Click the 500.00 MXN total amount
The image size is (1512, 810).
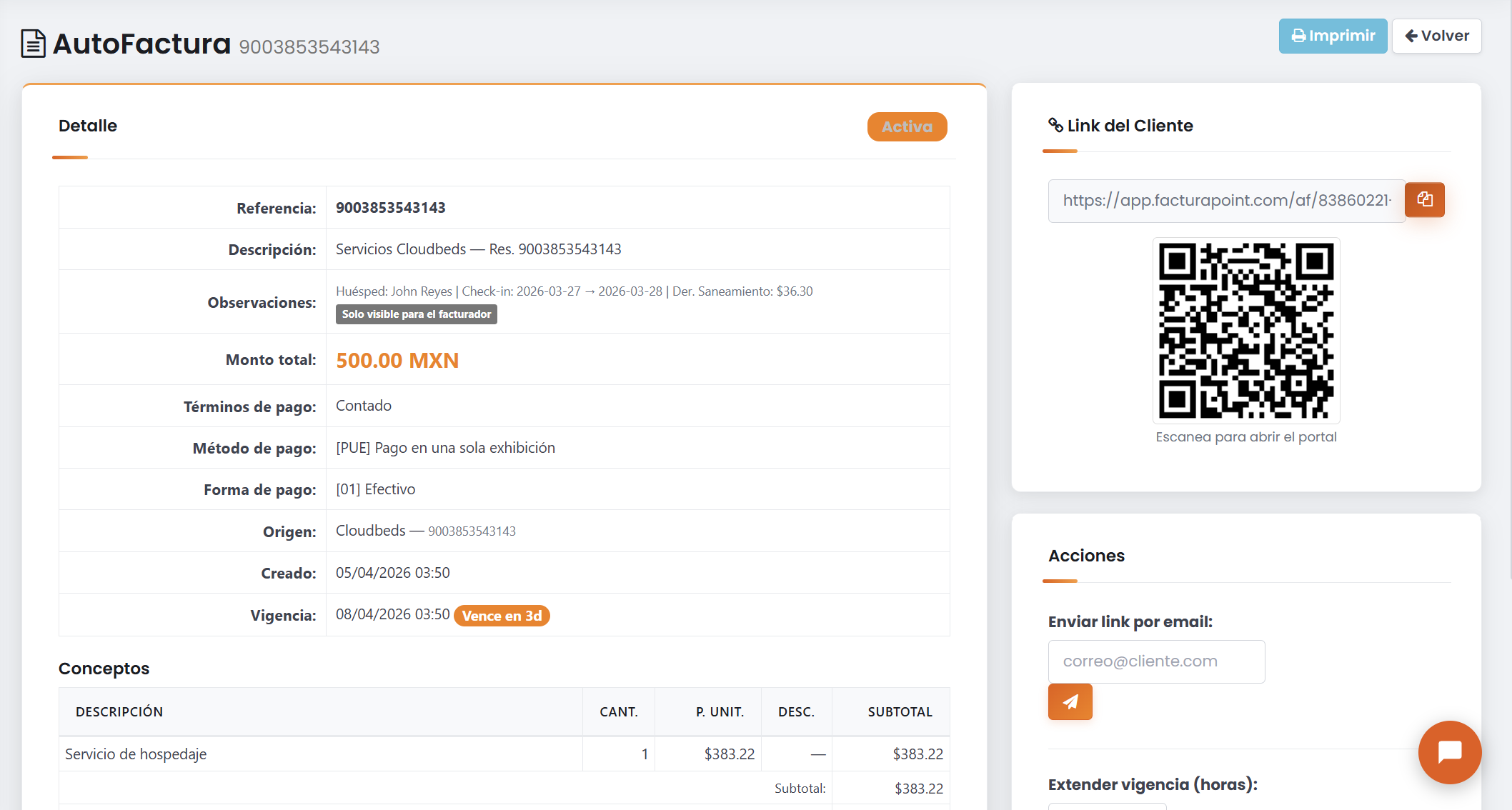[397, 360]
